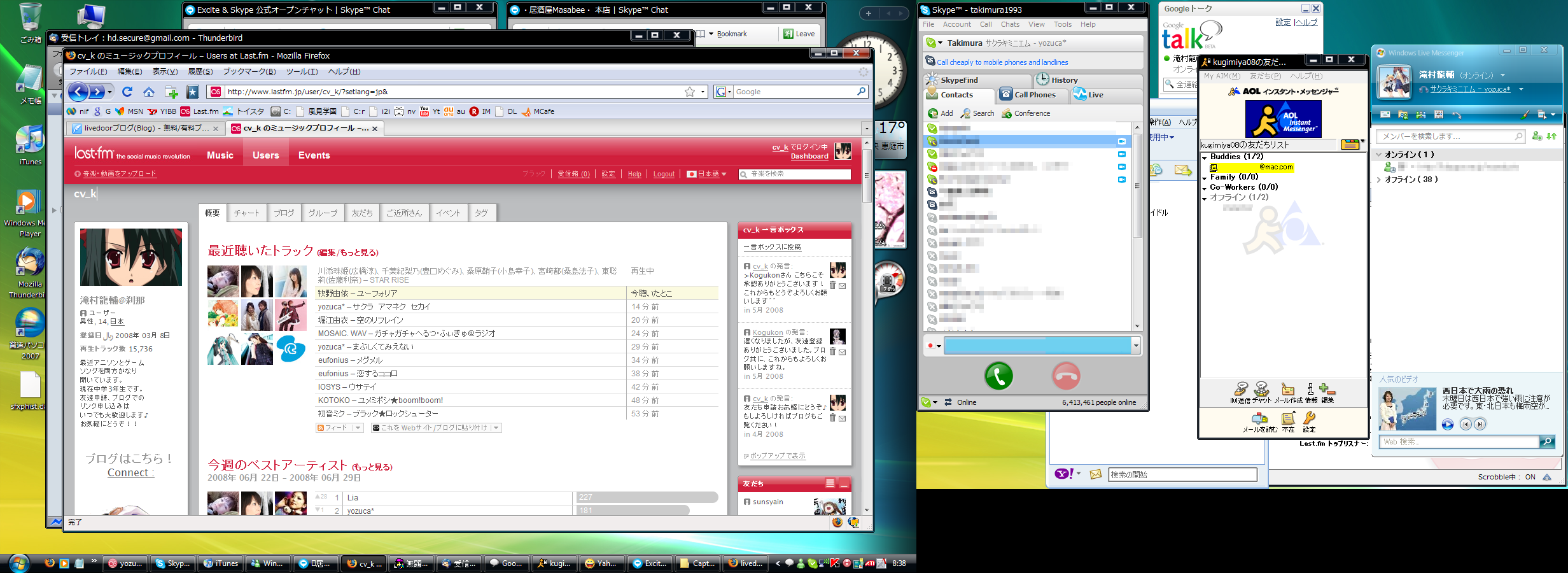Search for Skype contacts
The height and width of the screenshot is (573, 1568).
pyautogui.click(x=977, y=113)
